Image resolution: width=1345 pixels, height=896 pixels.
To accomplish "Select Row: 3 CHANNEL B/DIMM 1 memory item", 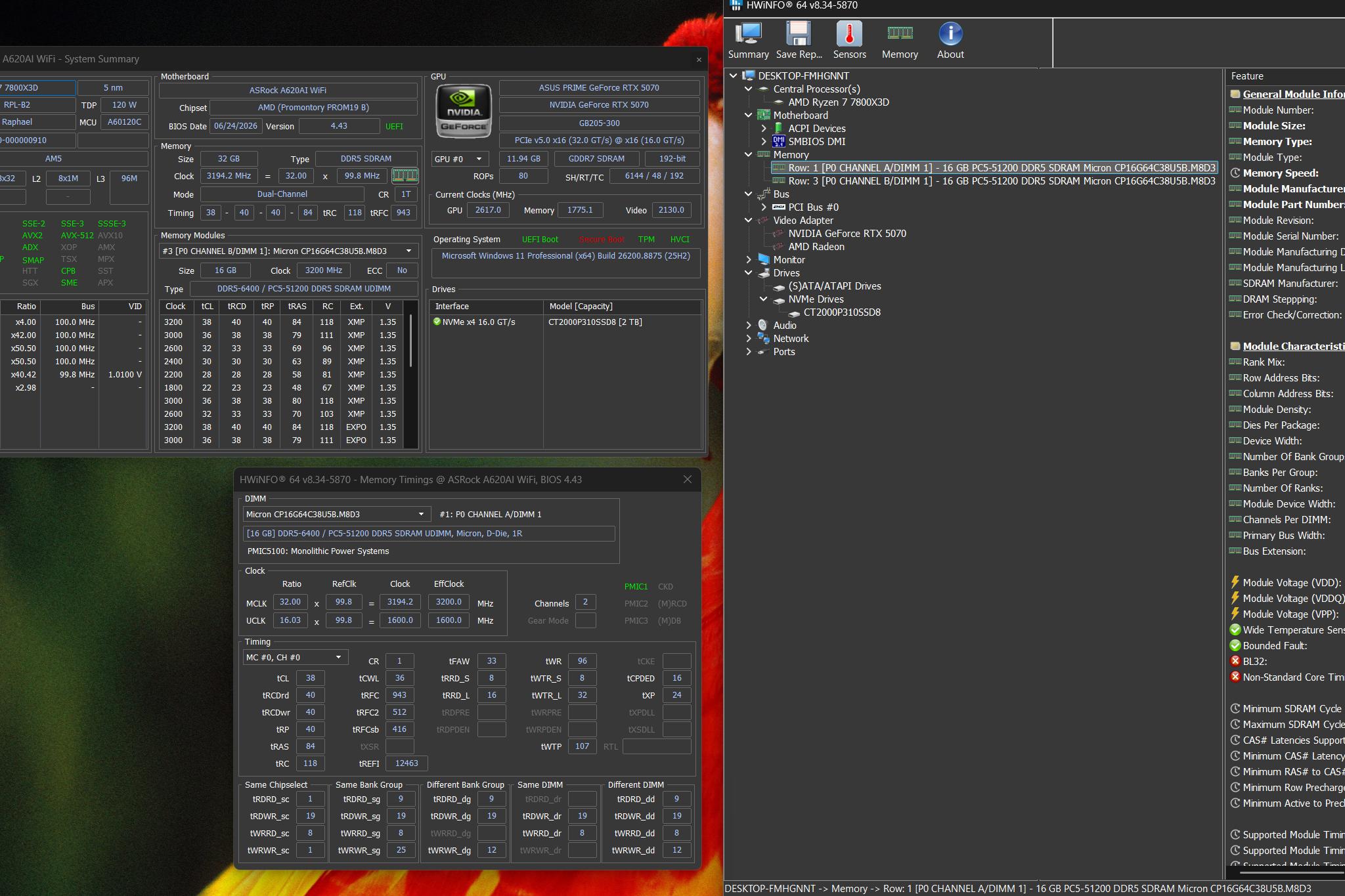I will 1002,181.
